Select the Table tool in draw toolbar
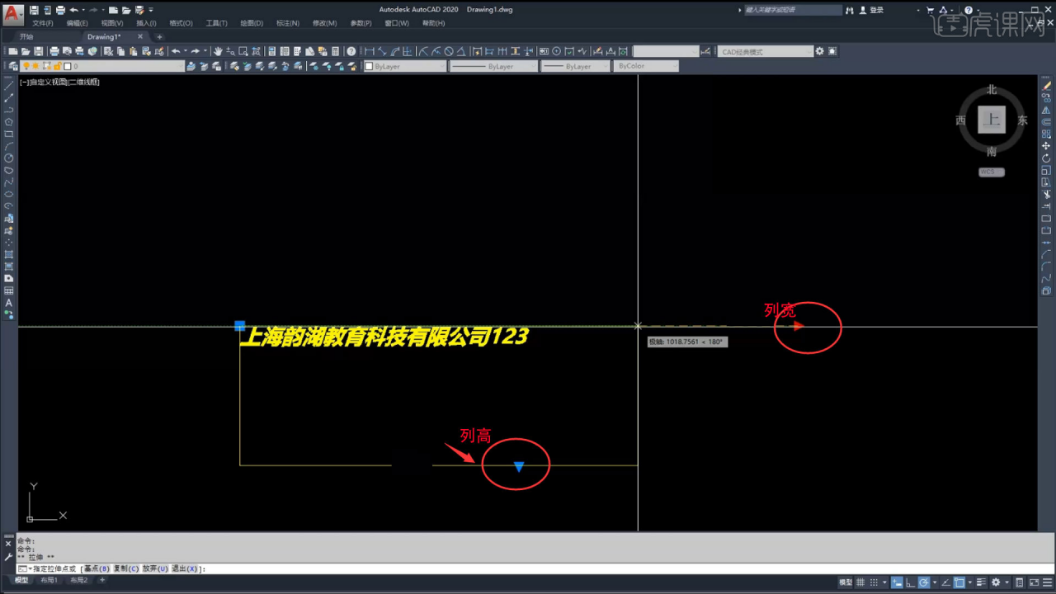The width and height of the screenshot is (1056, 594). pos(9,290)
